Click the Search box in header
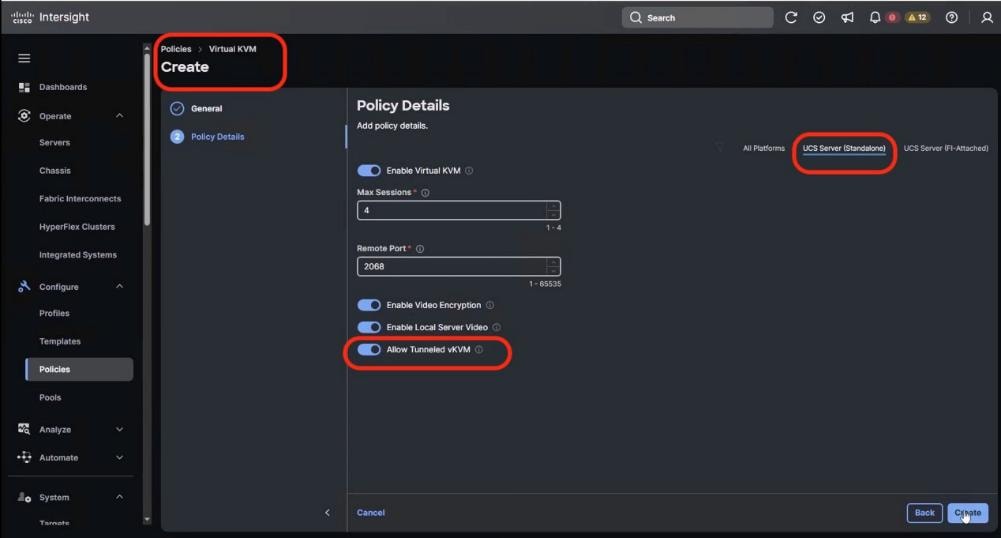1001x538 pixels. [697, 18]
